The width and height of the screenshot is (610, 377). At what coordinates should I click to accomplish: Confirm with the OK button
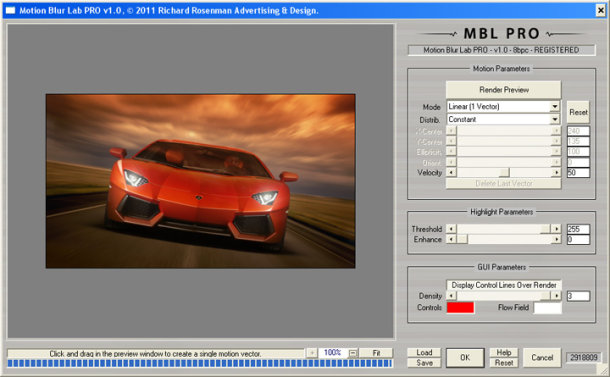[x=465, y=358]
